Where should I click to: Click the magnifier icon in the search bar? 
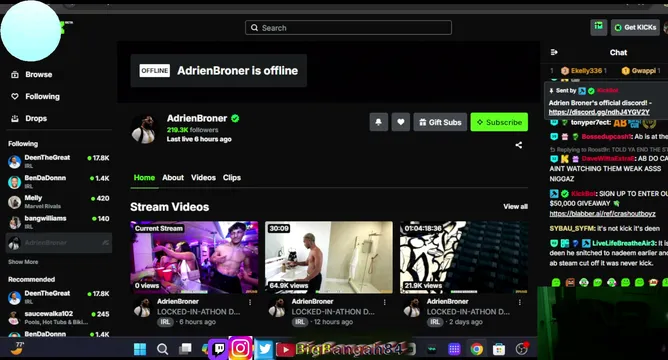coord(254,28)
